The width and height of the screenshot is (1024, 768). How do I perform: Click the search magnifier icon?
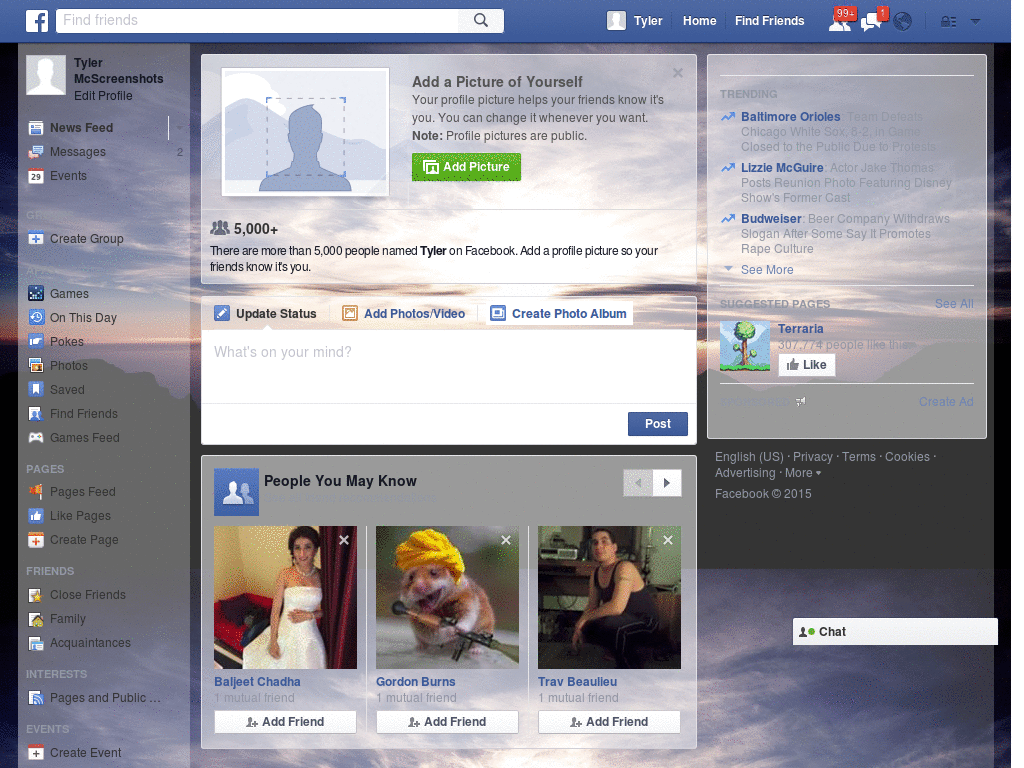[480, 20]
